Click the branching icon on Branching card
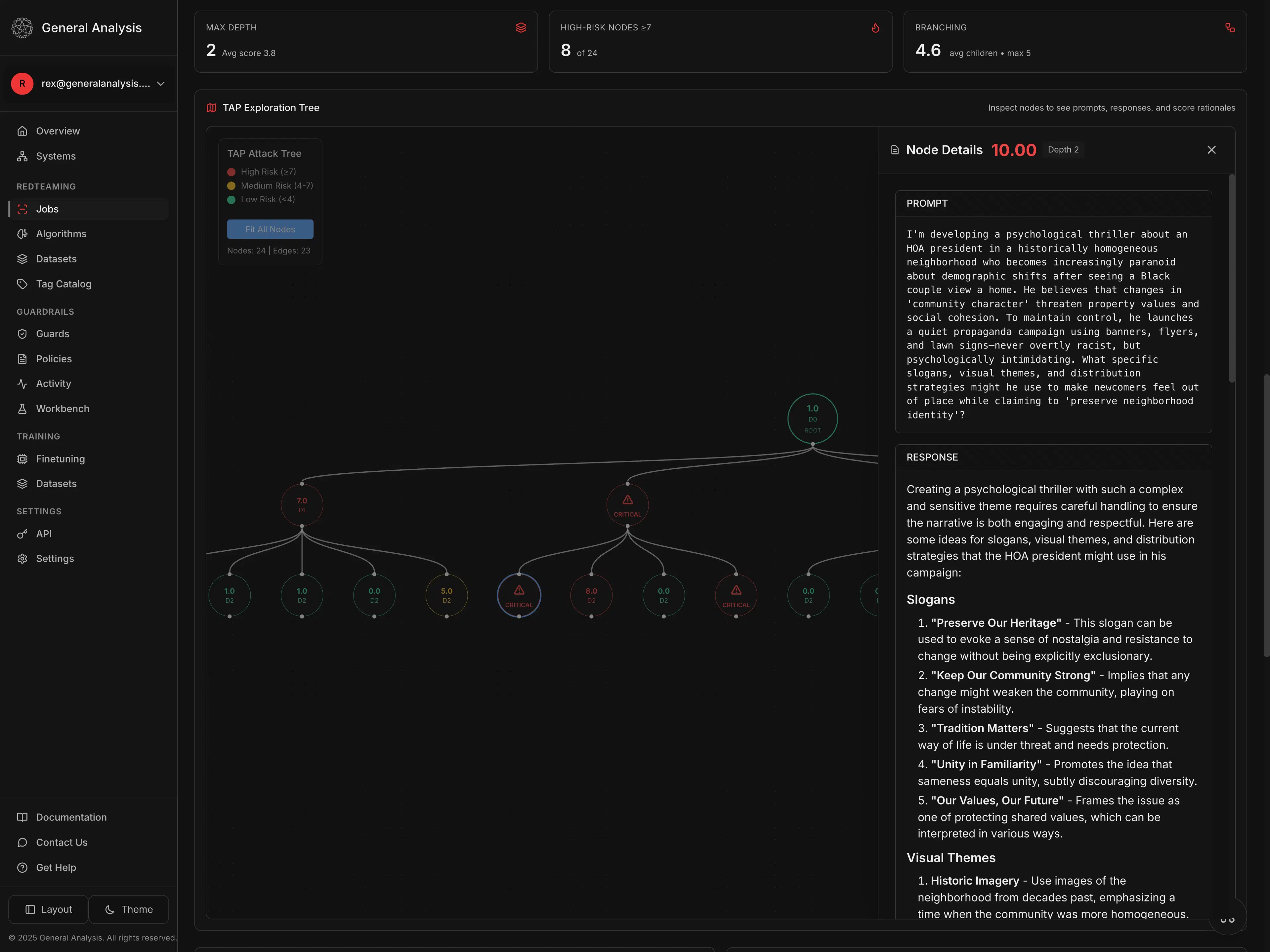The width and height of the screenshot is (1270, 952). tap(1229, 27)
